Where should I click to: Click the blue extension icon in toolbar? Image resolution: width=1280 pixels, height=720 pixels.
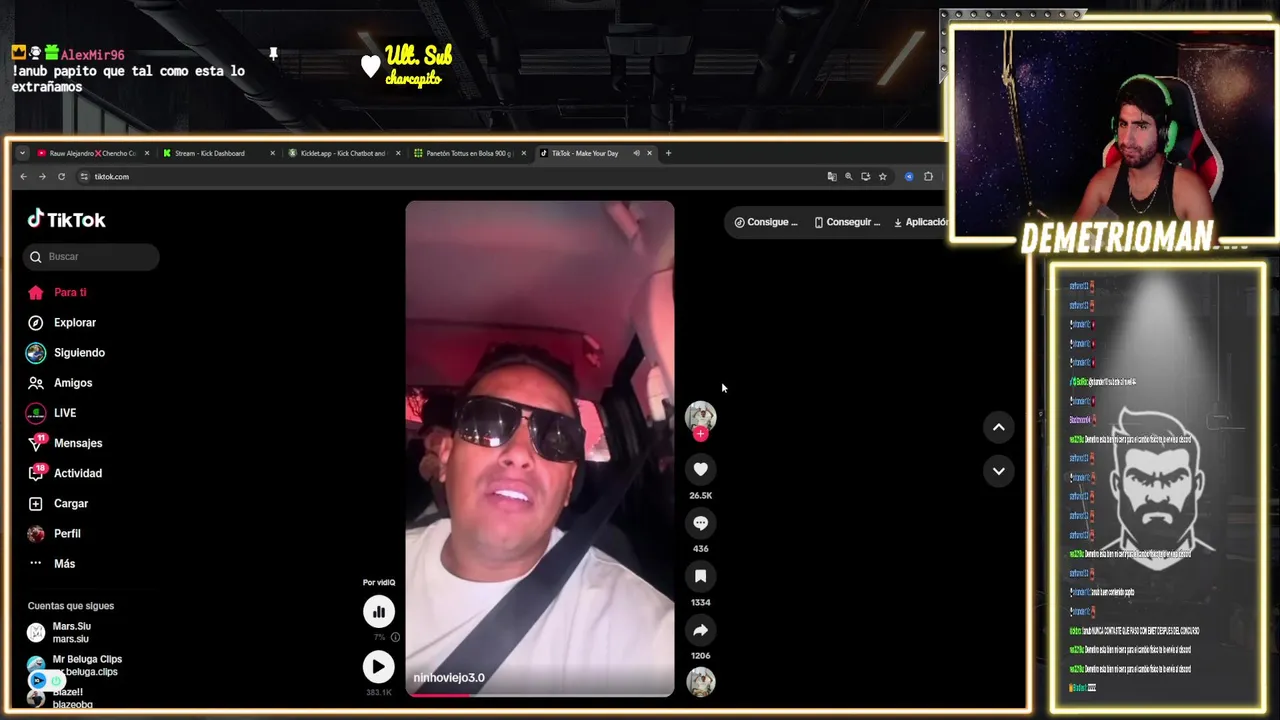(x=909, y=176)
